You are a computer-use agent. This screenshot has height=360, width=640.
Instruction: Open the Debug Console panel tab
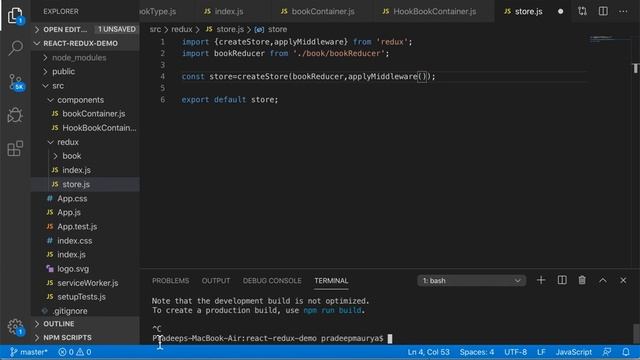click(272, 280)
